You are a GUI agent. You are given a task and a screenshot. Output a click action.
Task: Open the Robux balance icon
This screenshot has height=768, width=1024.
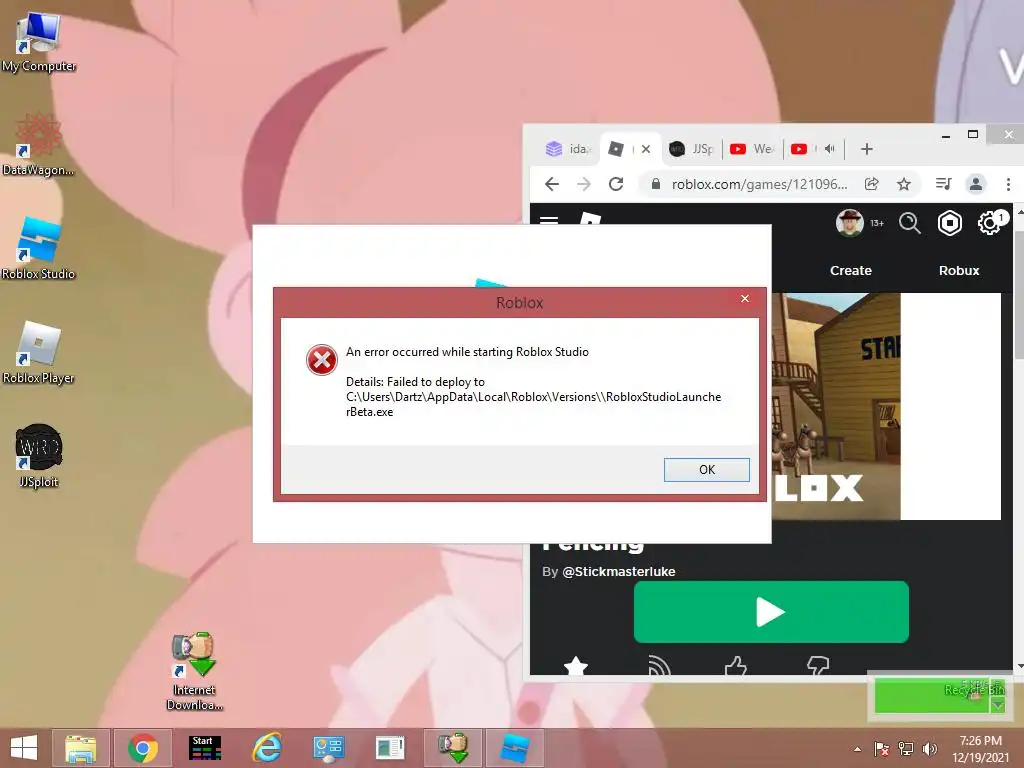coord(950,223)
